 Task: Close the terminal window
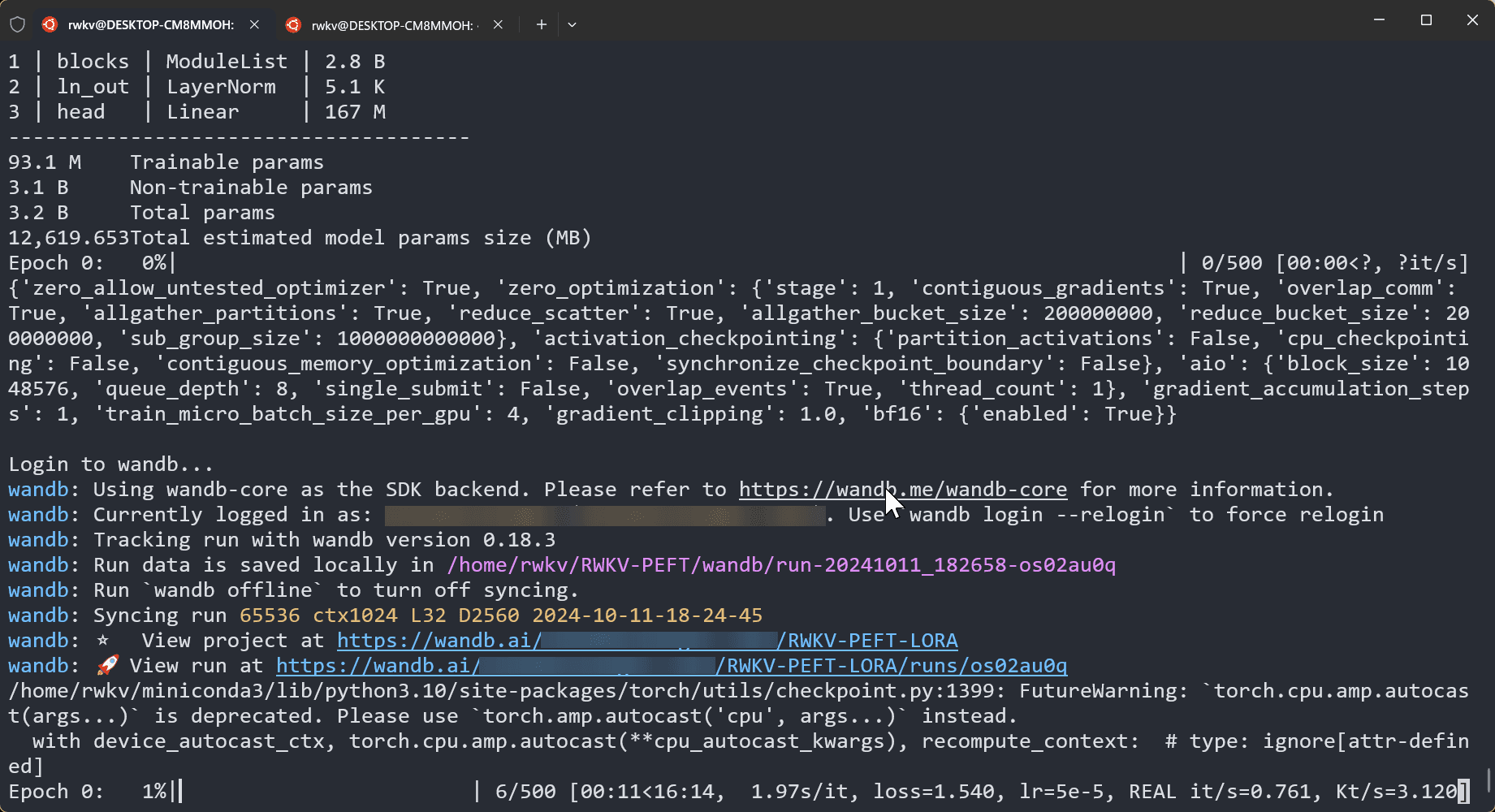[x=1472, y=20]
